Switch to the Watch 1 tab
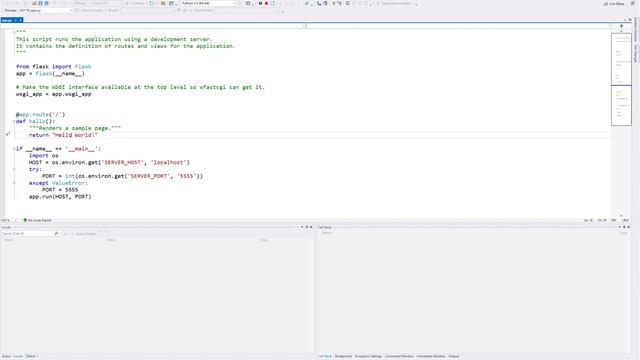The height and width of the screenshot is (360, 640). coord(32,356)
